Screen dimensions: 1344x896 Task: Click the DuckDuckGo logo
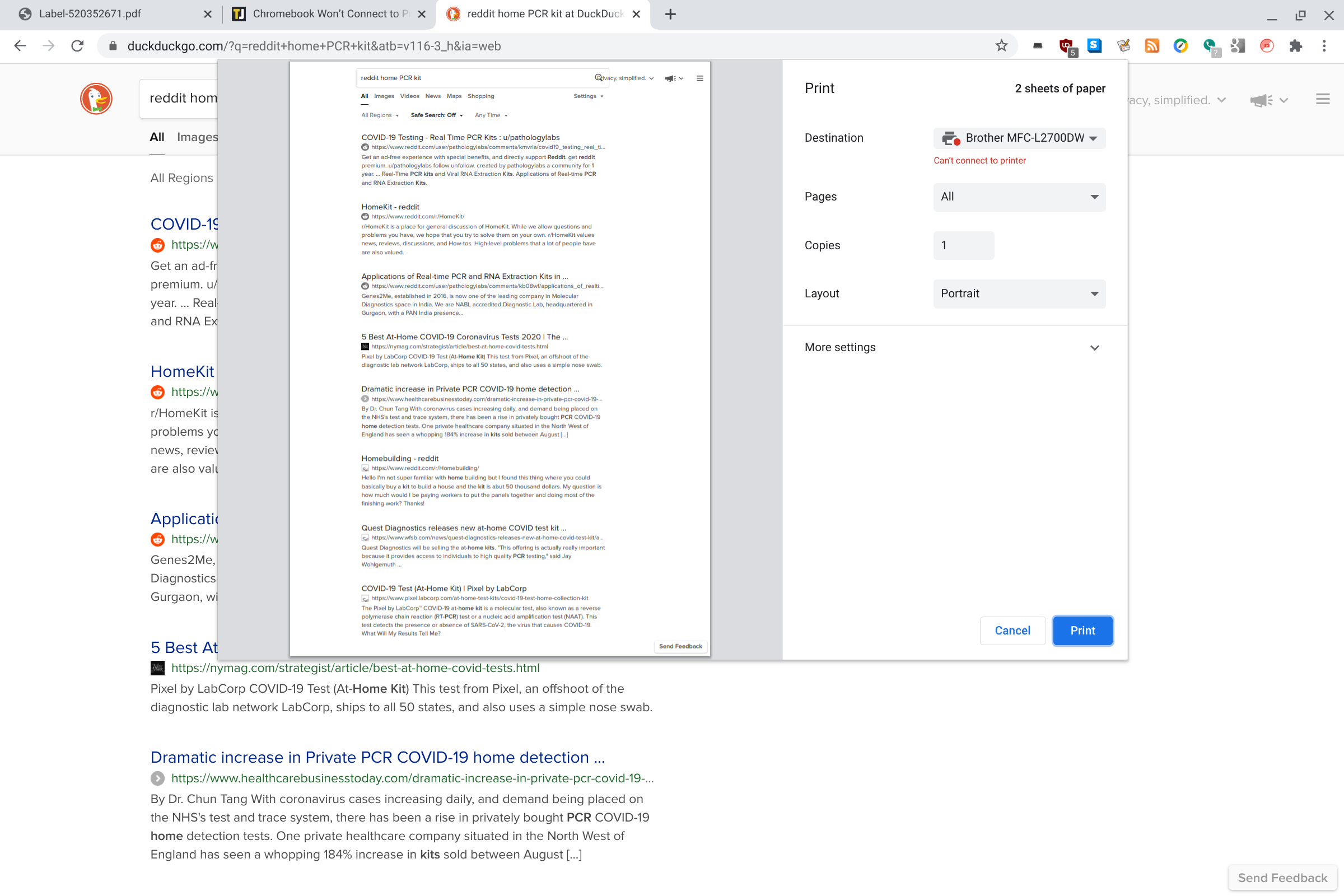coord(96,99)
